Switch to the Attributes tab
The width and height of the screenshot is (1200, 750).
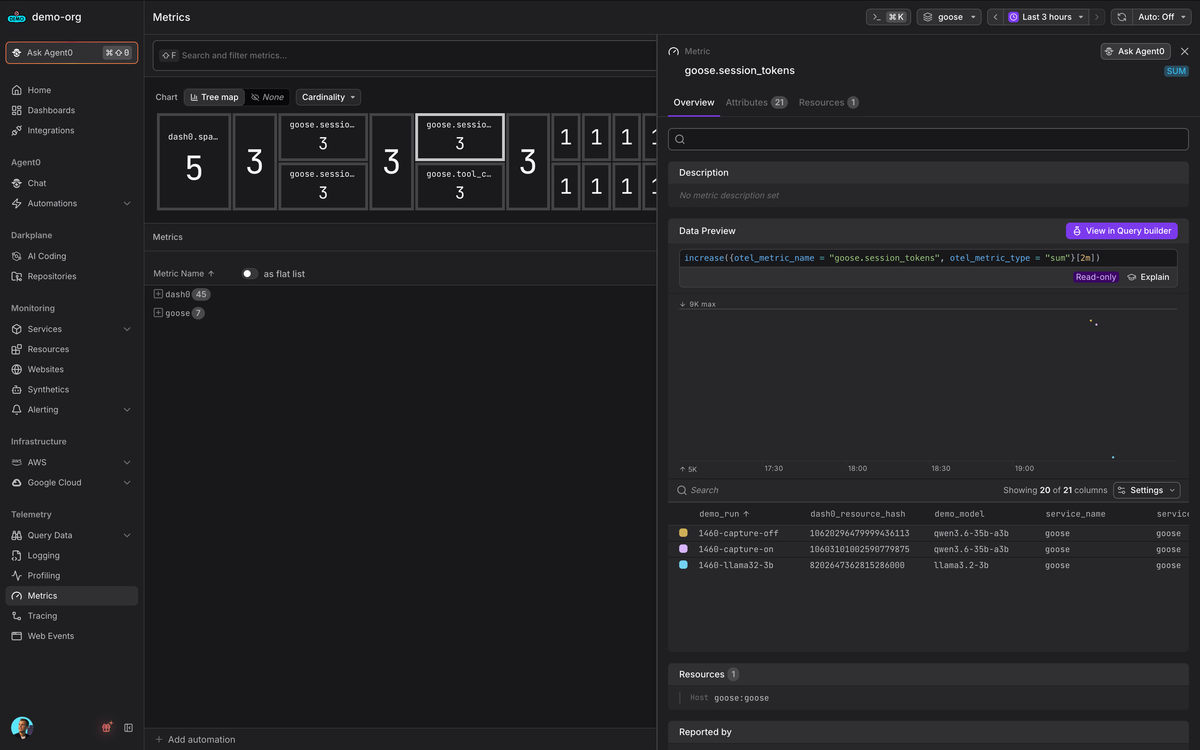pyautogui.click(x=756, y=102)
